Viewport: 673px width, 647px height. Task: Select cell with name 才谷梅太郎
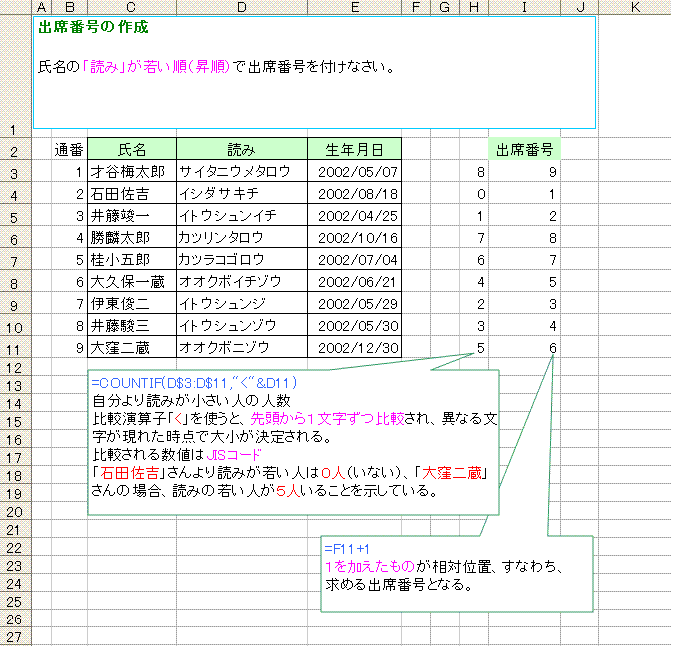click(x=132, y=171)
